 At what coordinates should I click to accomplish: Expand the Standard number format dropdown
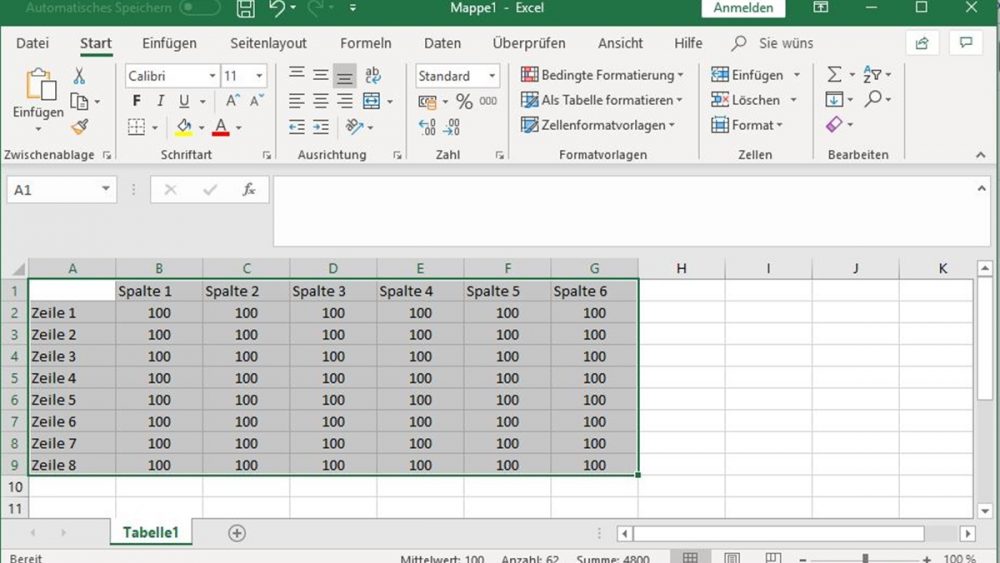492,76
